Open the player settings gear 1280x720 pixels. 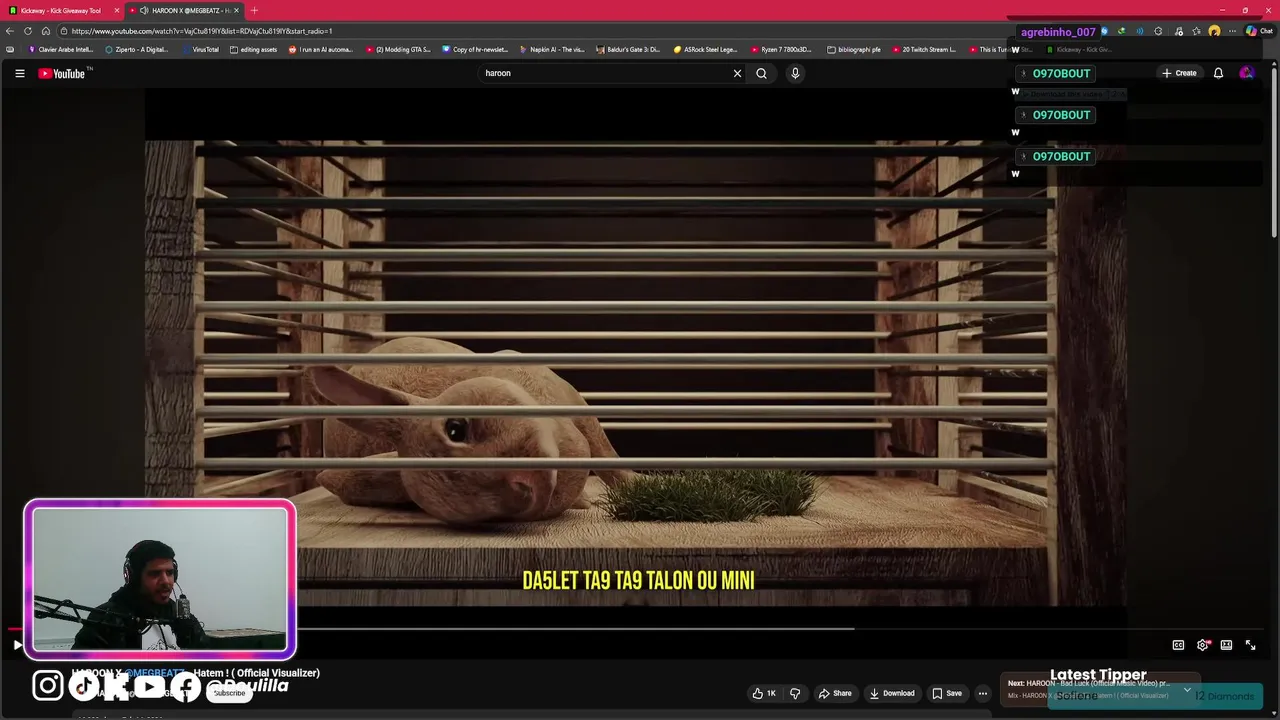pos(1203,645)
